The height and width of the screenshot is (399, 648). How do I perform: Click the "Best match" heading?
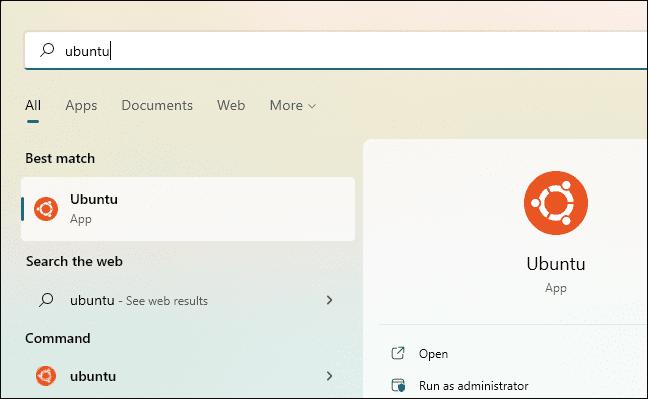click(60, 158)
